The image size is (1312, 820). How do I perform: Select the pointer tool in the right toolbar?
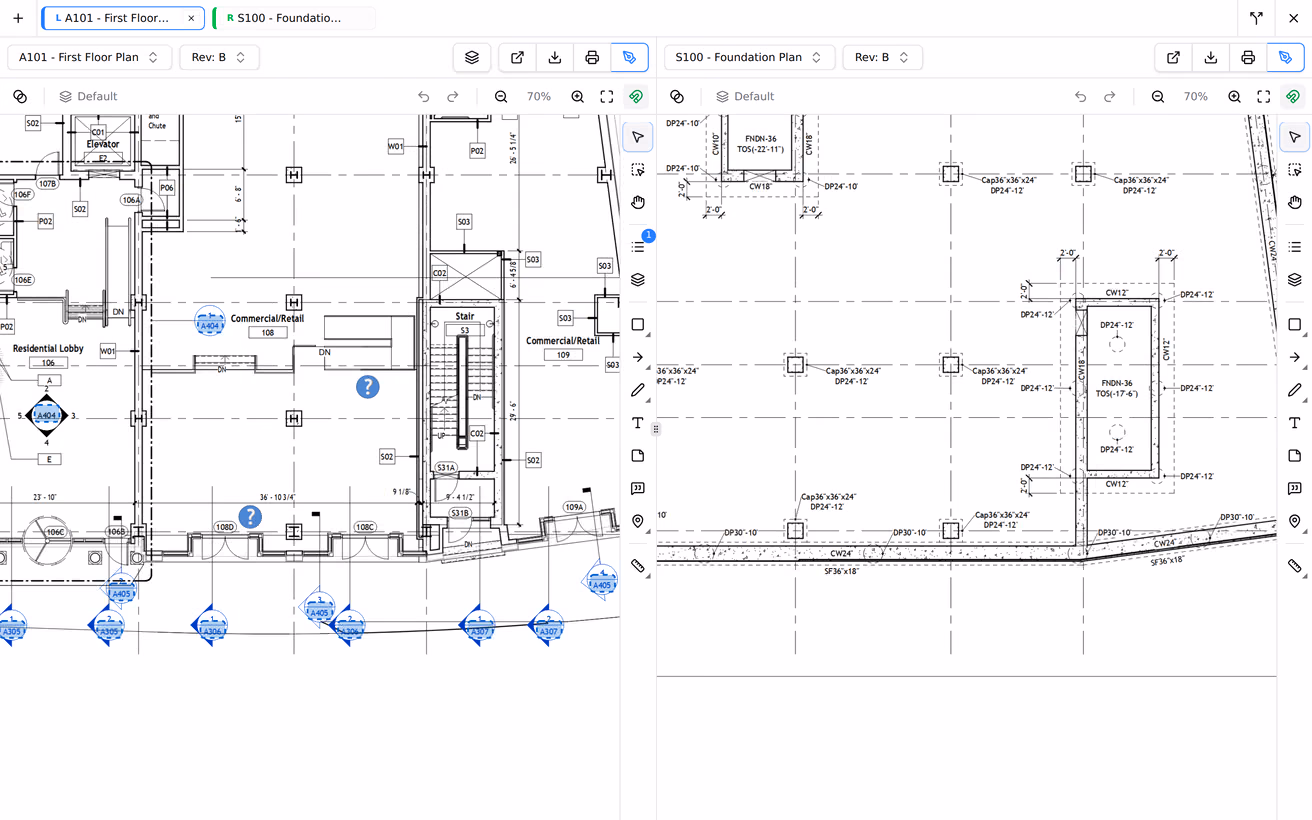[1295, 137]
